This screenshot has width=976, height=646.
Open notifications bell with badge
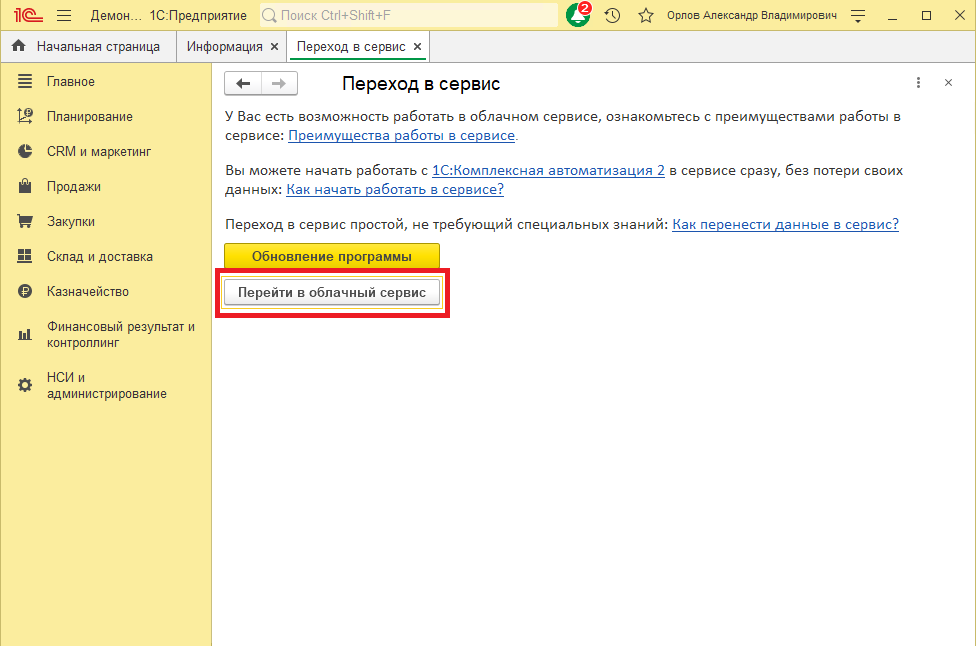578,15
